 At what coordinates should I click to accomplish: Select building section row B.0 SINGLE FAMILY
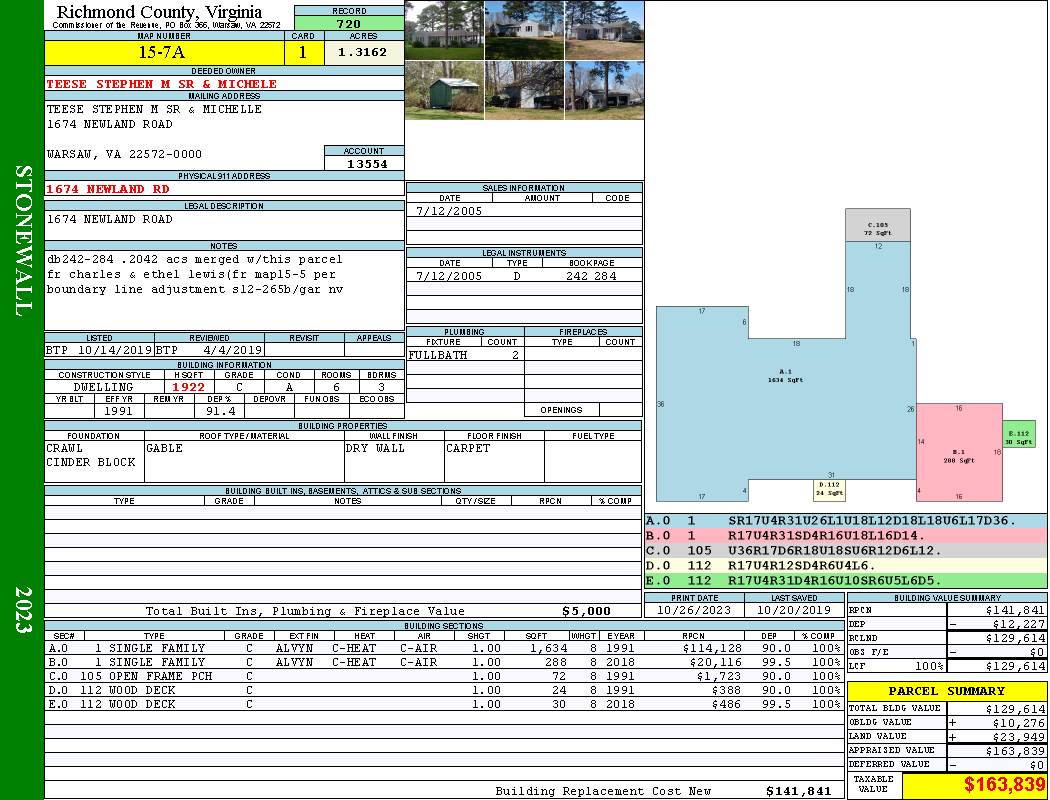(x=443, y=662)
